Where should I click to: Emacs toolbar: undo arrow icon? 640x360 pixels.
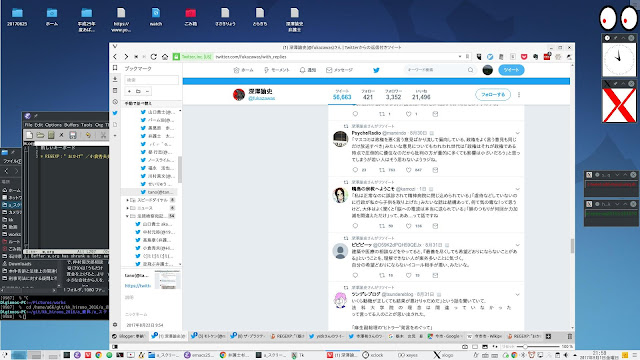88,135
